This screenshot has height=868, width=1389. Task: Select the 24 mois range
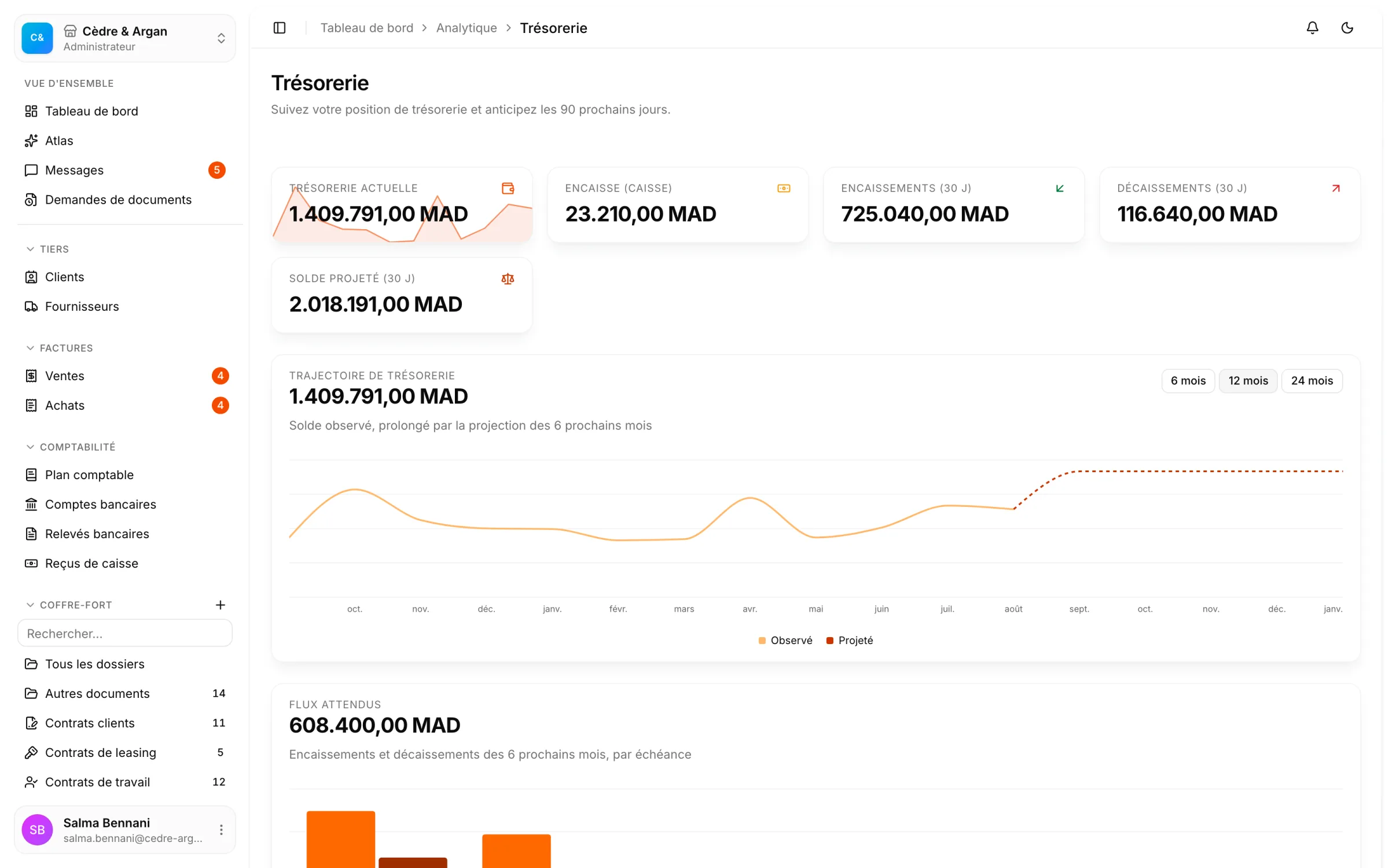point(1312,381)
